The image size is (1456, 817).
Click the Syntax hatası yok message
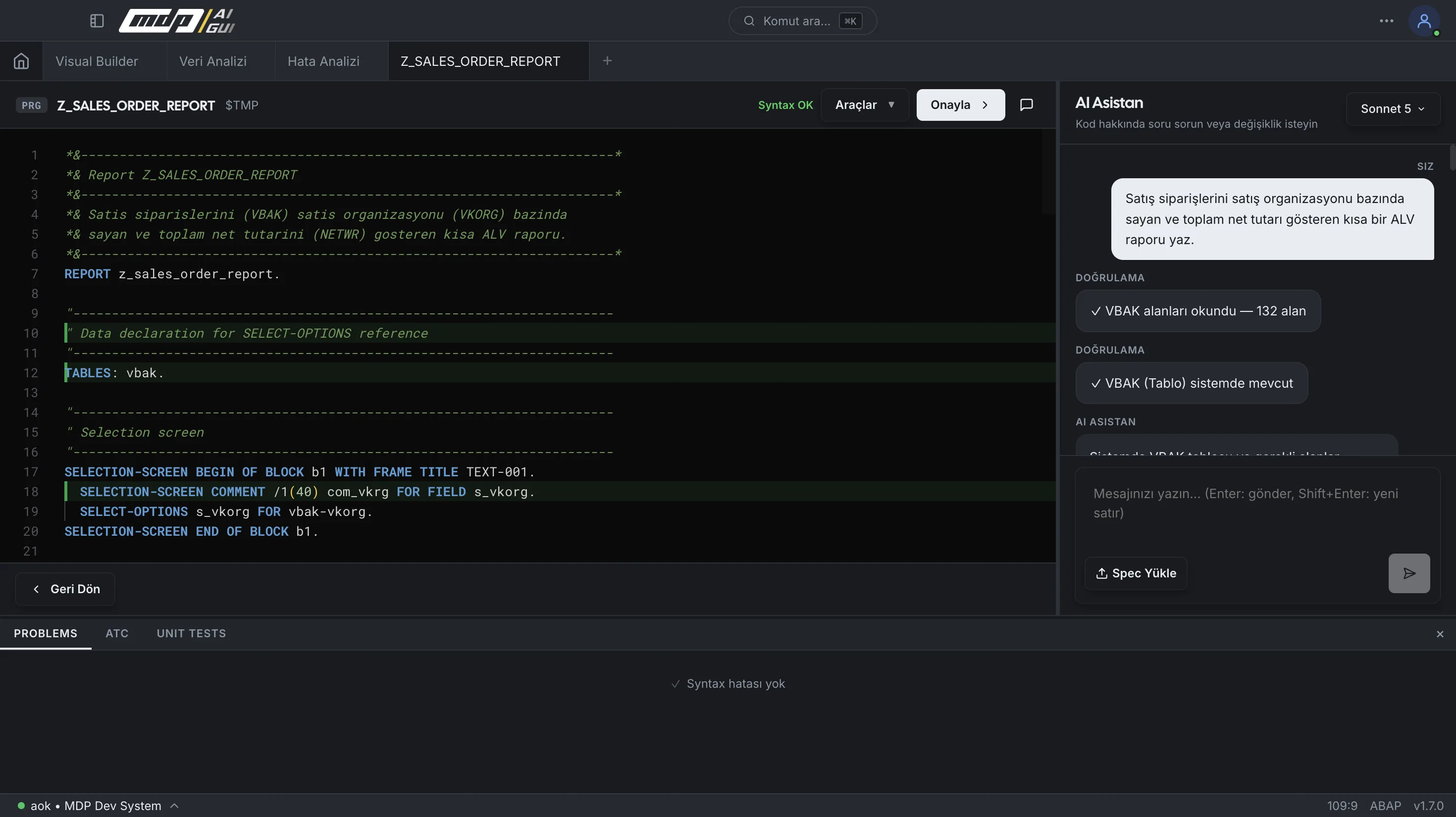728,684
